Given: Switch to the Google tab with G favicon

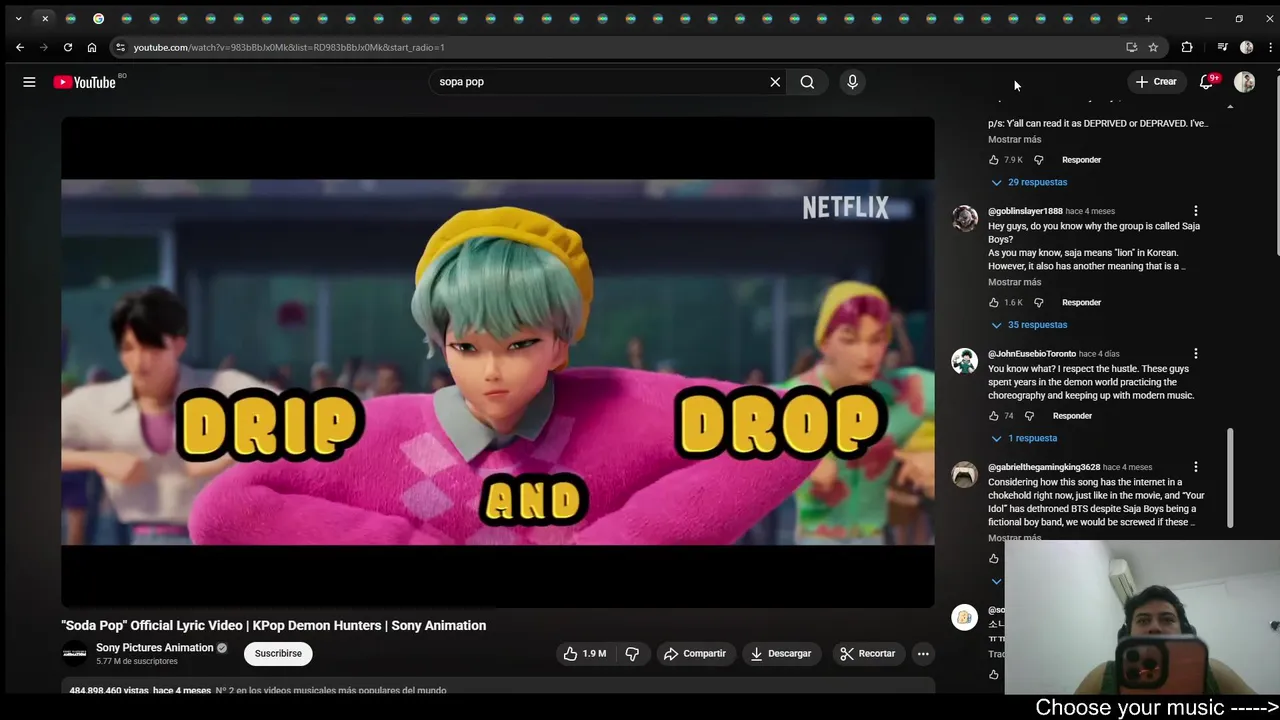Looking at the screenshot, I should (98, 19).
